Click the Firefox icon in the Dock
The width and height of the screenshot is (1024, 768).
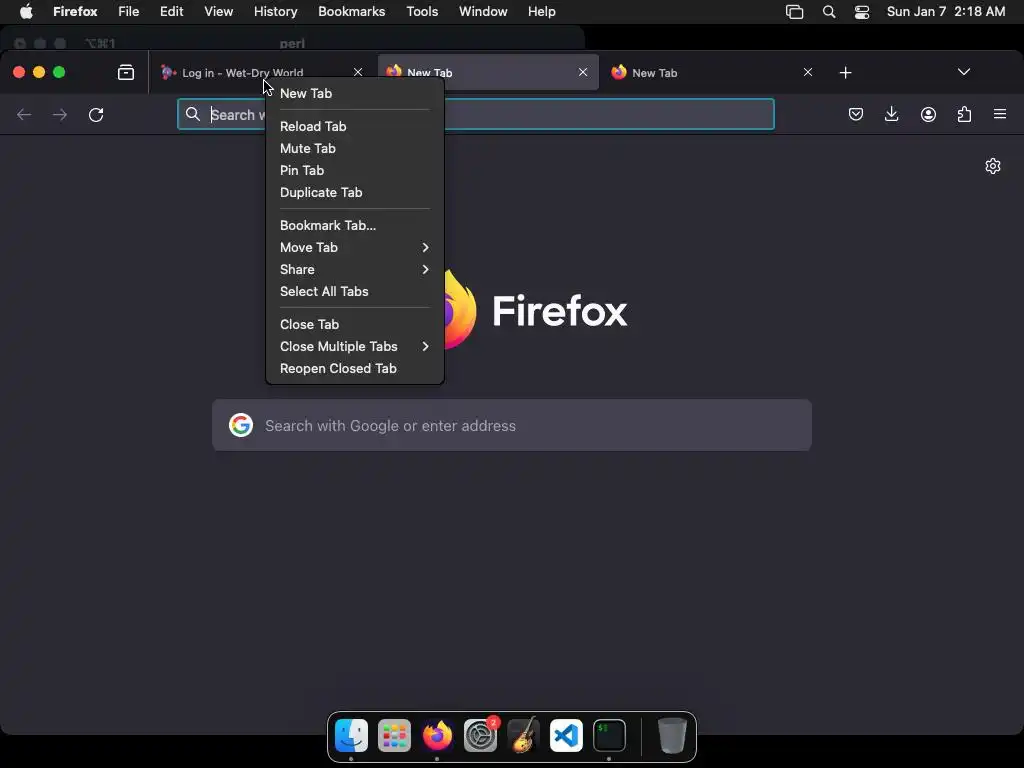[437, 735]
